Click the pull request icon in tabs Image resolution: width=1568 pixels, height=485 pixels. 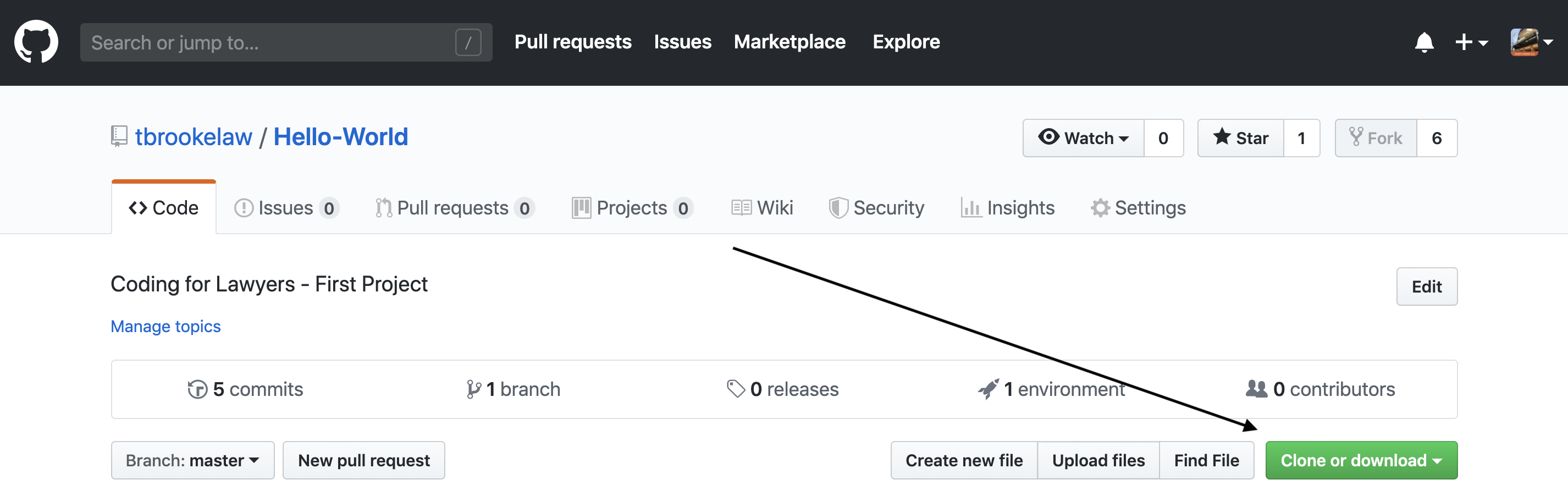click(384, 208)
